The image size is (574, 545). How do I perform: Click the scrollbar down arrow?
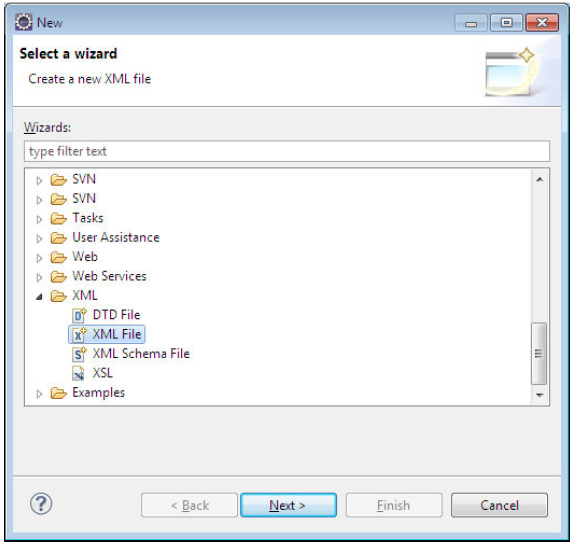(x=539, y=395)
